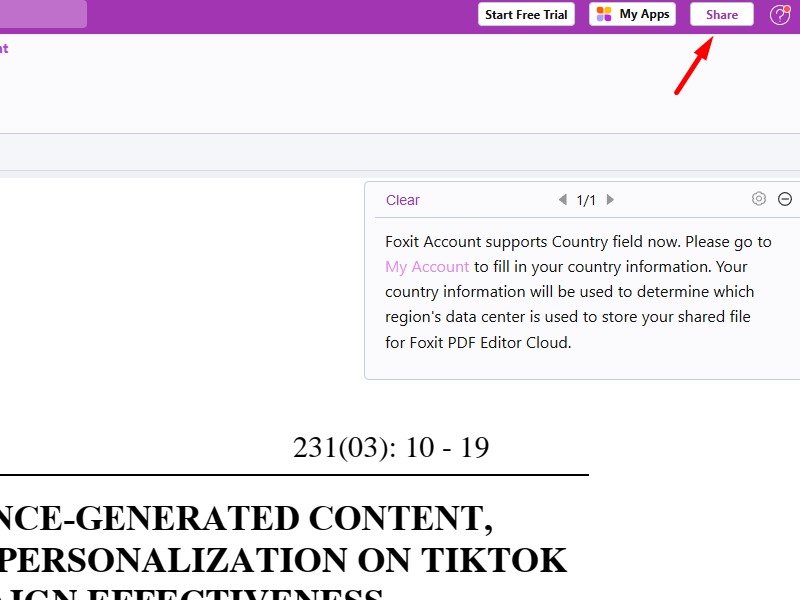The width and height of the screenshot is (800, 600).
Task: Select the 1/1 notification counter
Action: (x=586, y=200)
